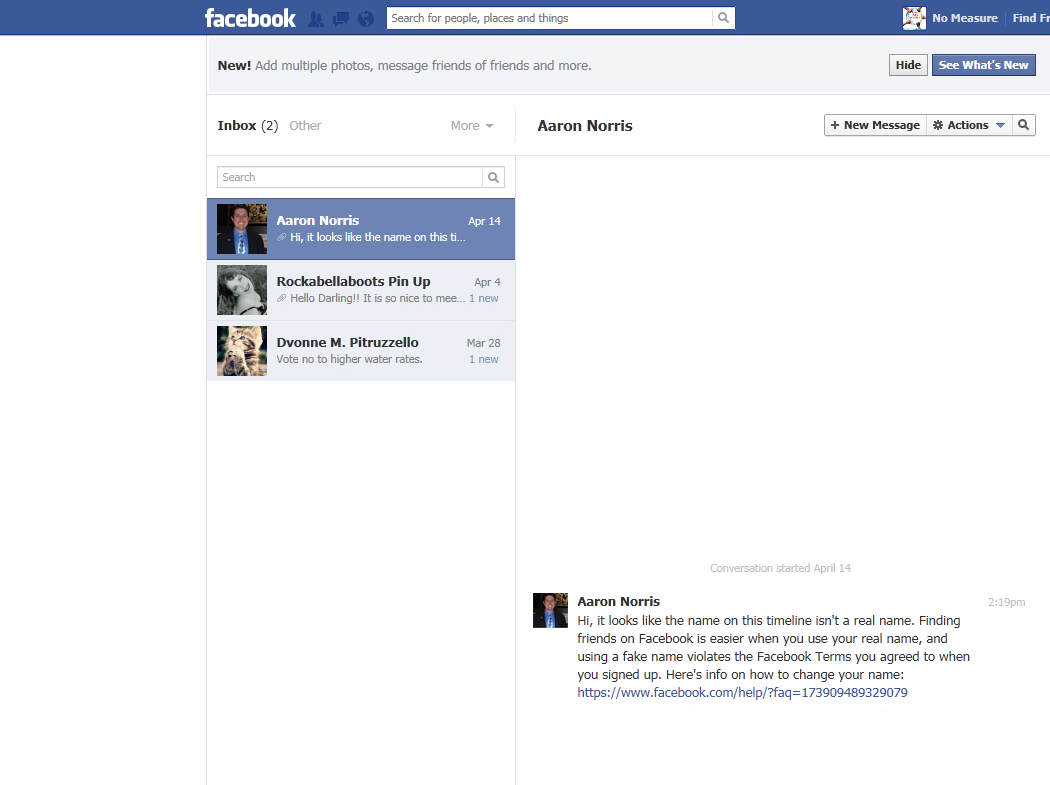Open the Actions dropdown menu
This screenshot has height=785, width=1050.
pos(967,125)
